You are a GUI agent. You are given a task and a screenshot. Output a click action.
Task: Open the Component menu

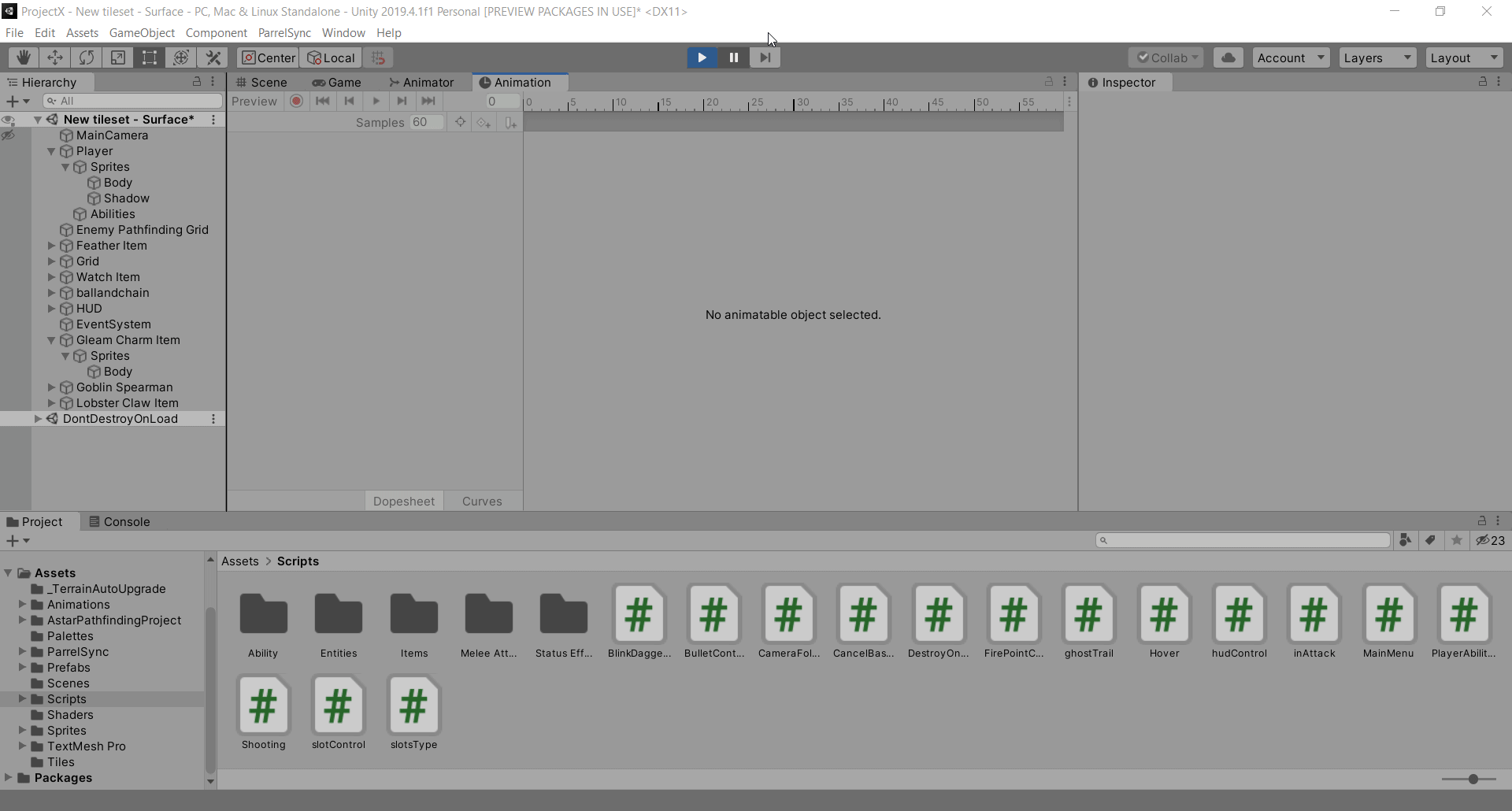tap(217, 32)
